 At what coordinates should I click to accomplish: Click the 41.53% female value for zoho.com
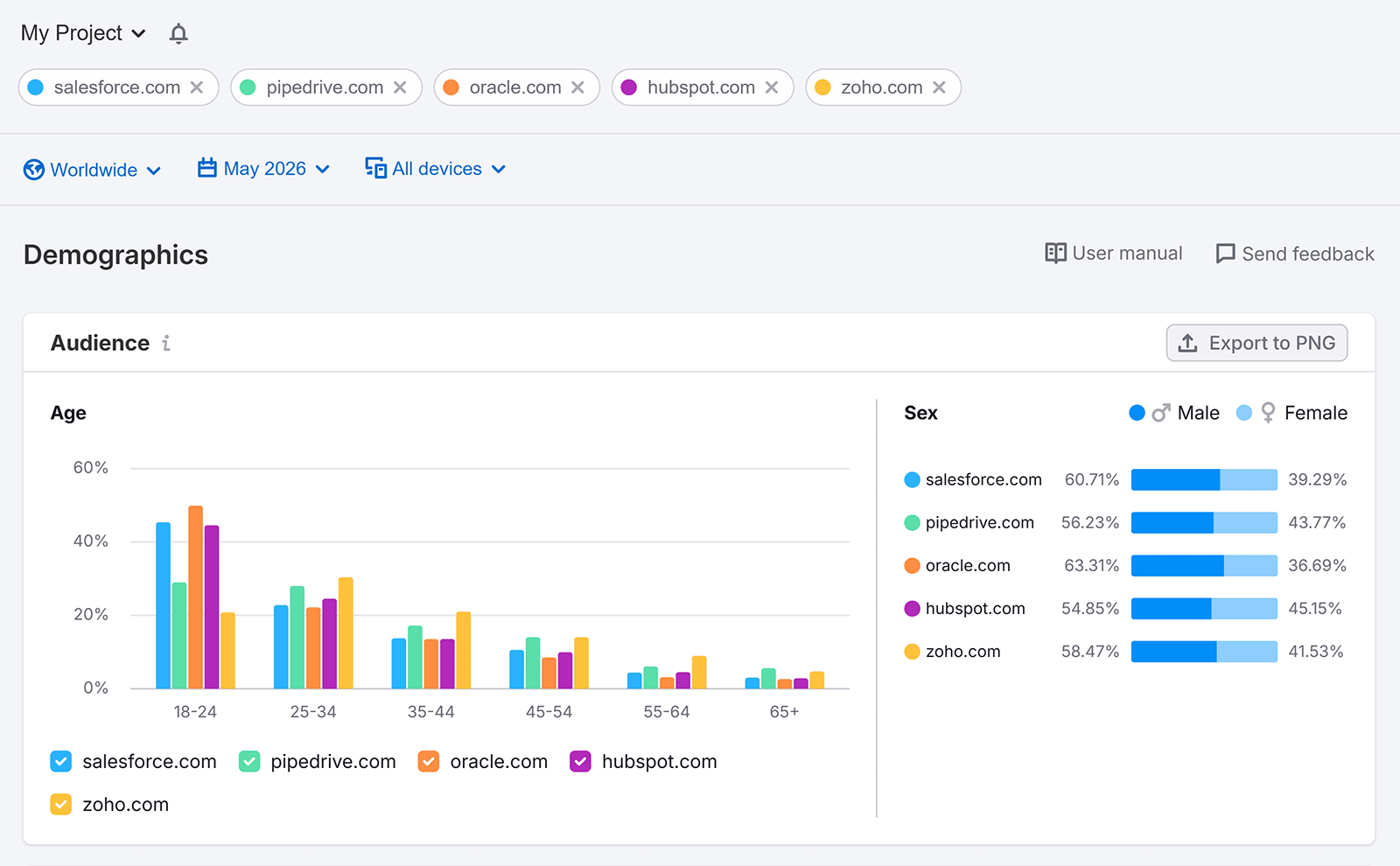pyautogui.click(x=1316, y=651)
